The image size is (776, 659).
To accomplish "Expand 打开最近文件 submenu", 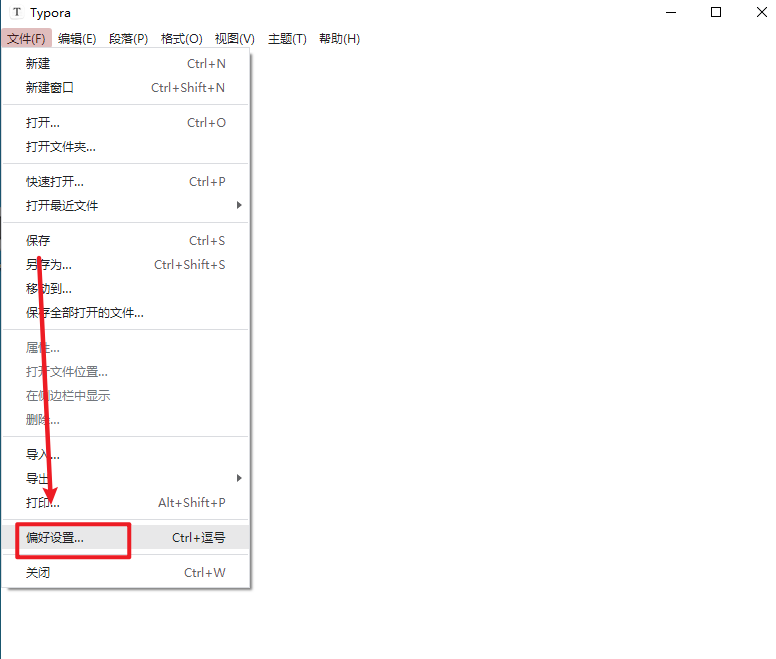I will [62, 206].
